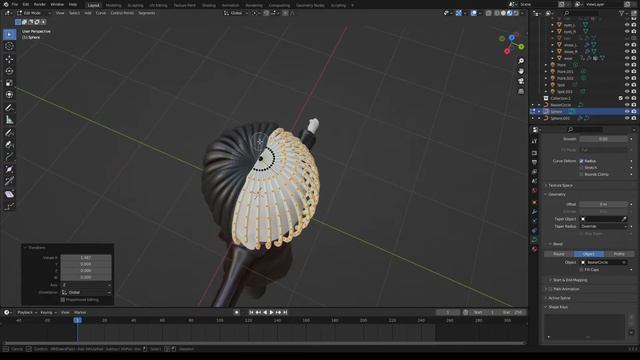Toggle the camera view icon
The width and height of the screenshot is (640, 360).
(x=521, y=81)
